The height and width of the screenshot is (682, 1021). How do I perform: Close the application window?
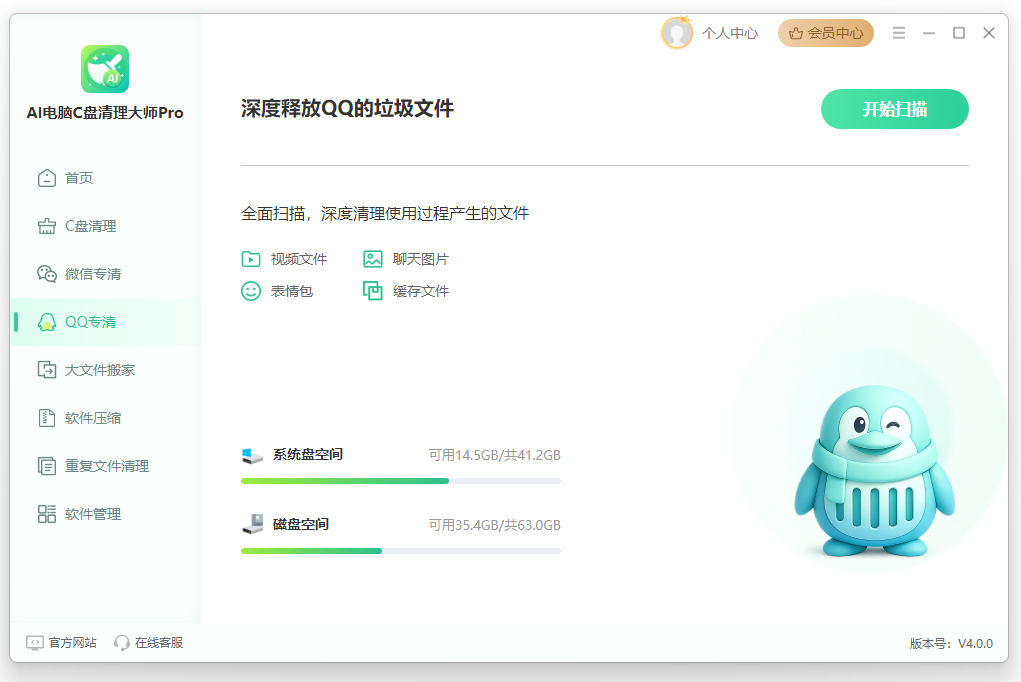click(x=988, y=33)
